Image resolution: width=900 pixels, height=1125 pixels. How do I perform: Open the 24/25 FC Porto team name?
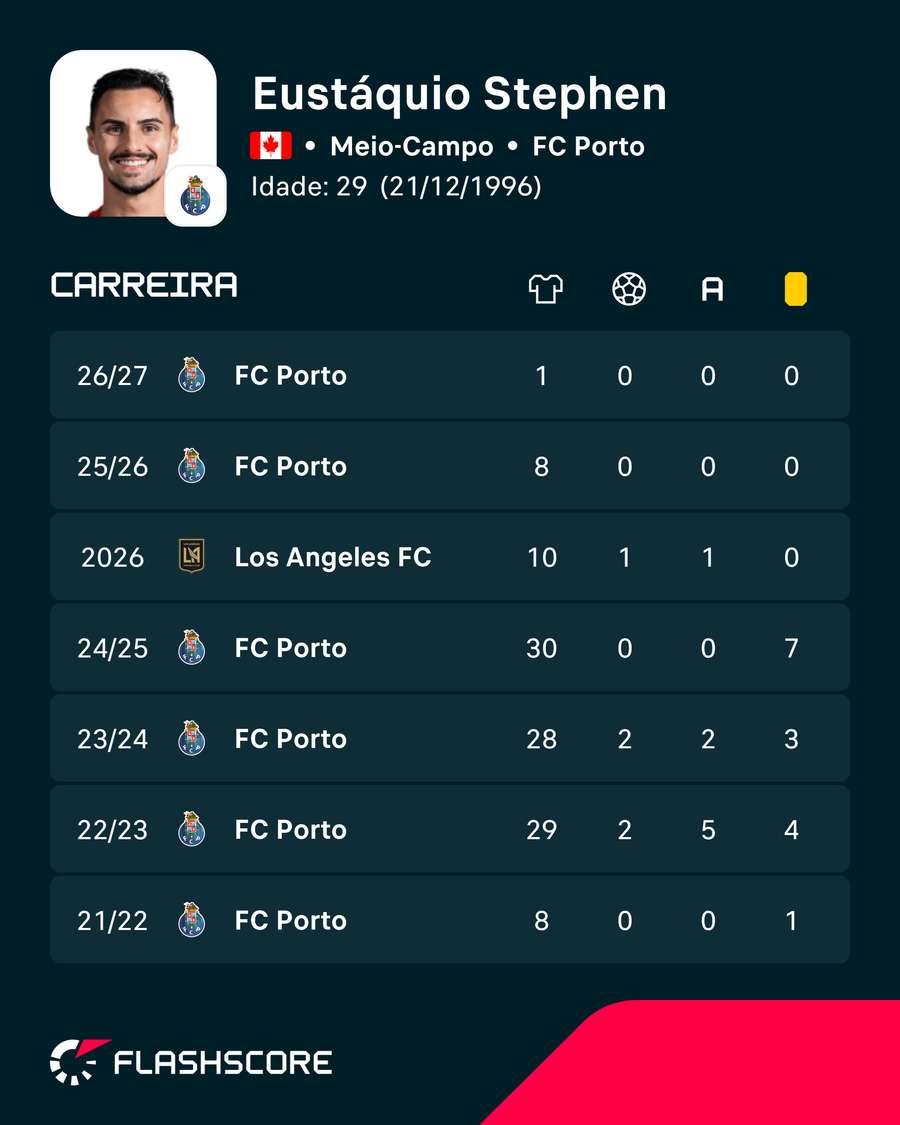291,648
